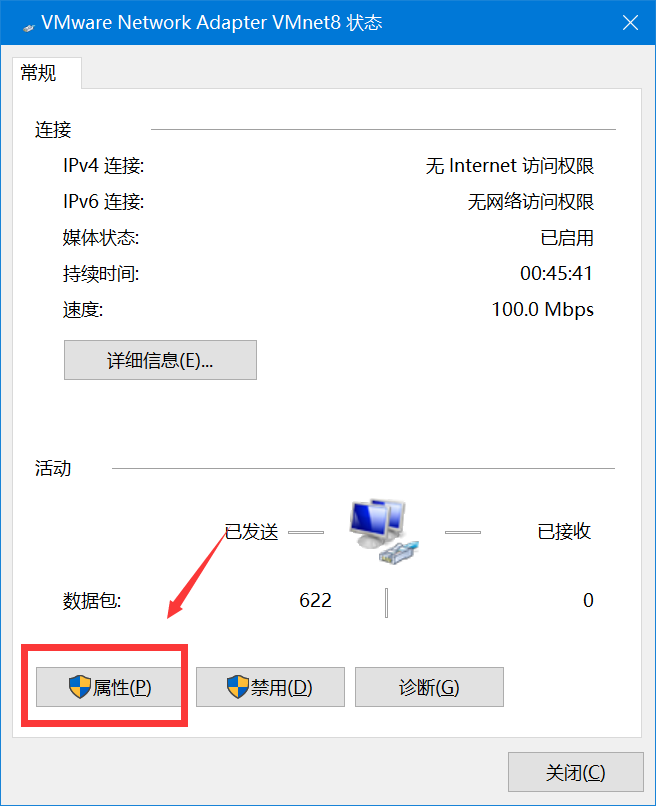Open adapter 属性(P) properties
The width and height of the screenshot is (656, 806).
pyautogui.click(x=108, y=687)
